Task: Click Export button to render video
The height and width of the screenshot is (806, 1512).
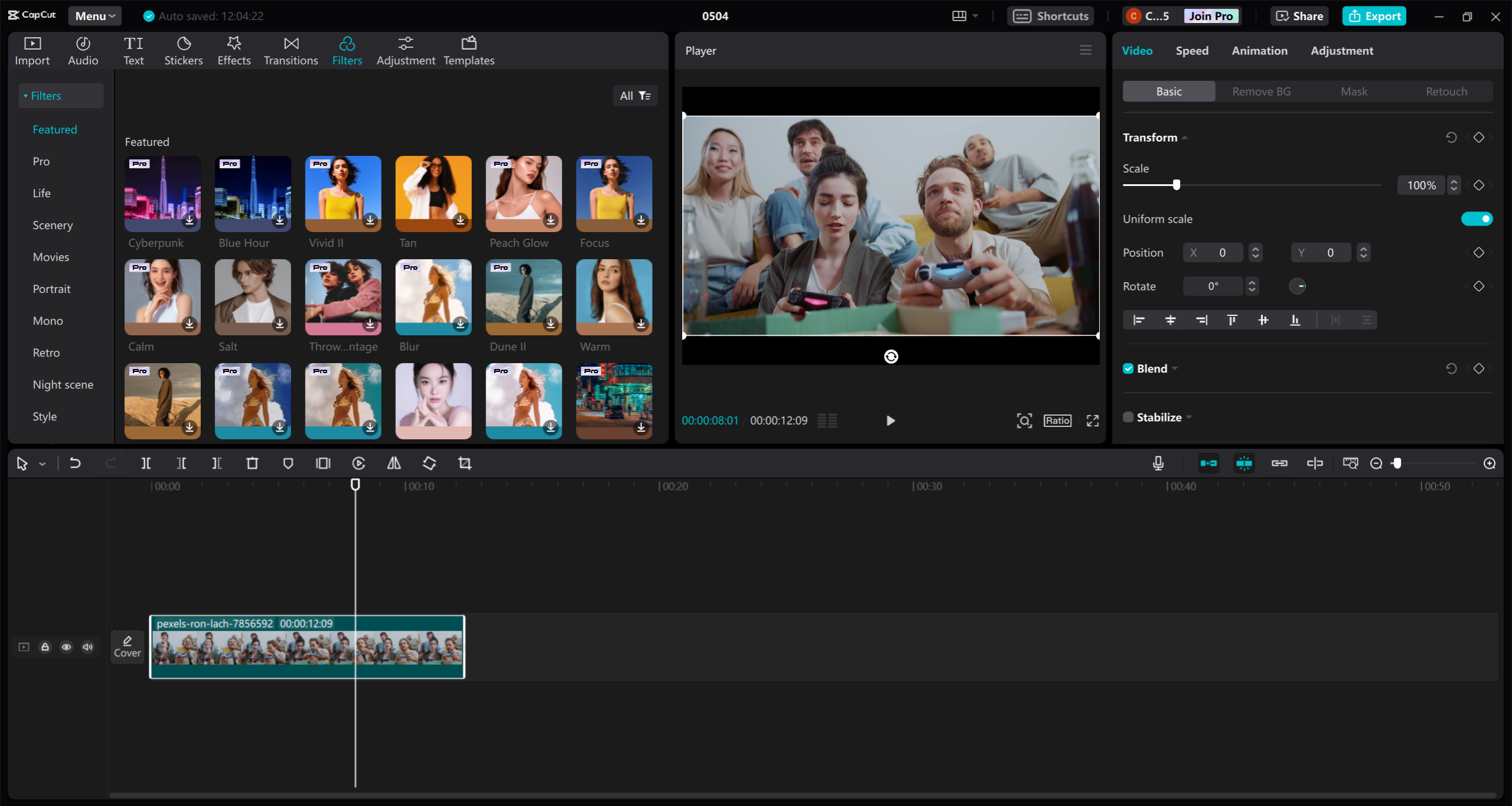Action: click(1374, 15)
